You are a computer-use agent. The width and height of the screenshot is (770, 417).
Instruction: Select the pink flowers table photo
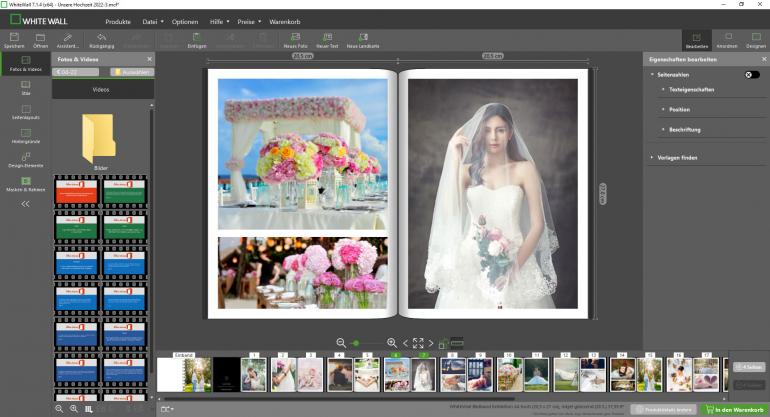(302, 273)
